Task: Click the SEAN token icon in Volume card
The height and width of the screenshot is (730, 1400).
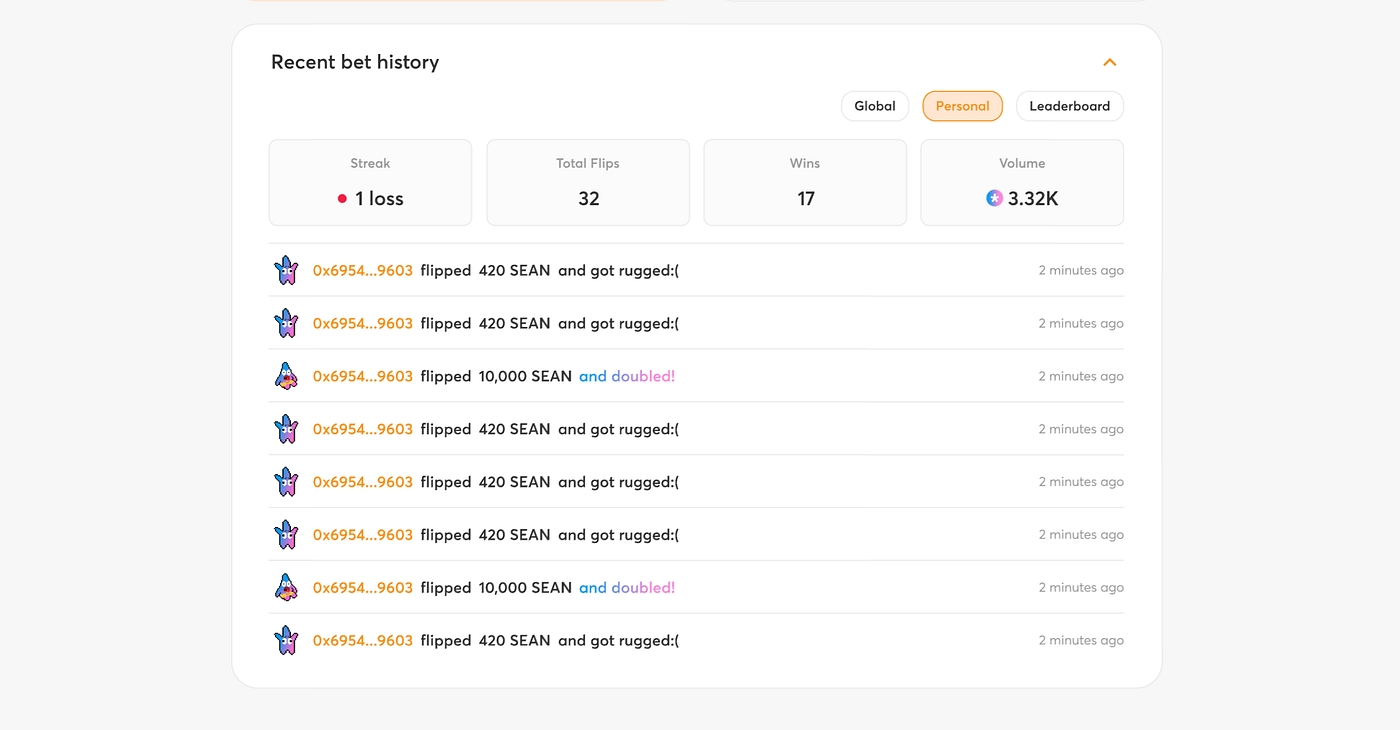Action: [994, 199]
